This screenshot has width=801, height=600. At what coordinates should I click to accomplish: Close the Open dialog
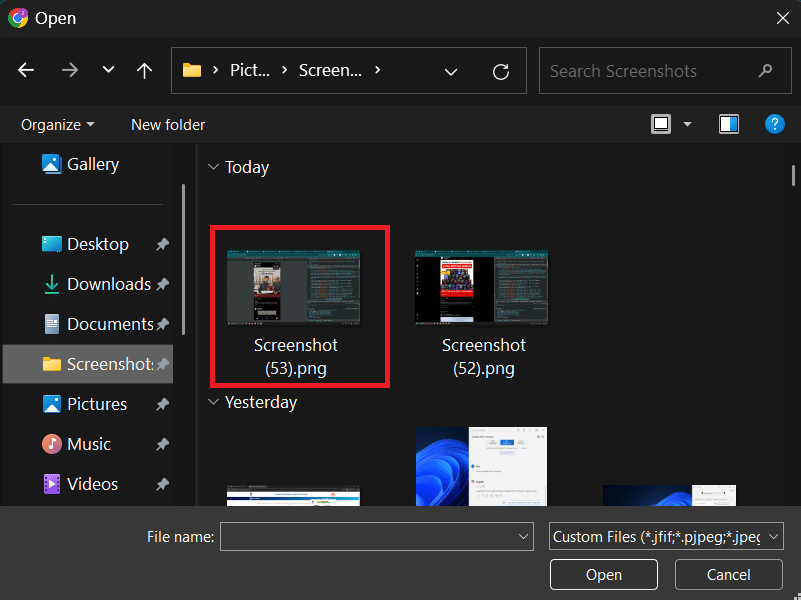[x=783, y=18]
